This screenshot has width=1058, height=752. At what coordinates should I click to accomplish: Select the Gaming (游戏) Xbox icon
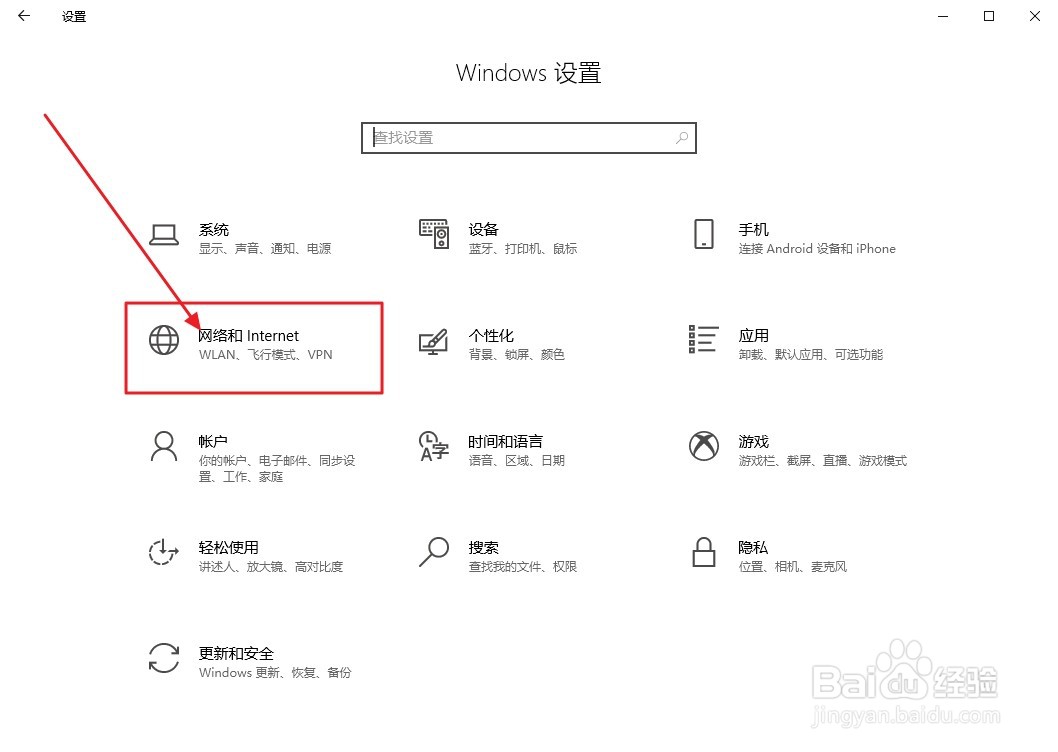coord(704,446)
